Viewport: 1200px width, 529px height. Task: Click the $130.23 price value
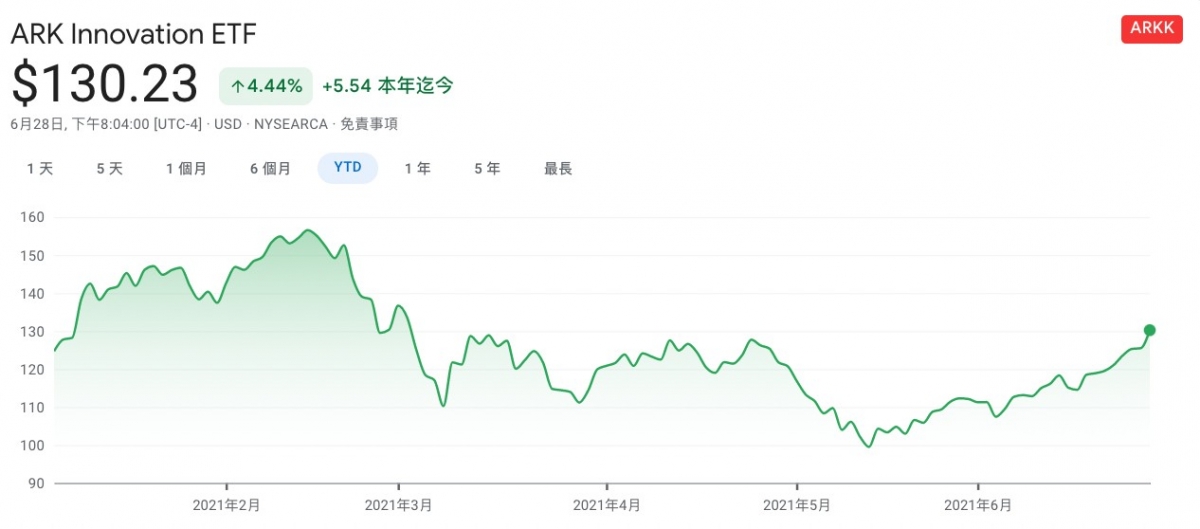(x=105, y=84)
